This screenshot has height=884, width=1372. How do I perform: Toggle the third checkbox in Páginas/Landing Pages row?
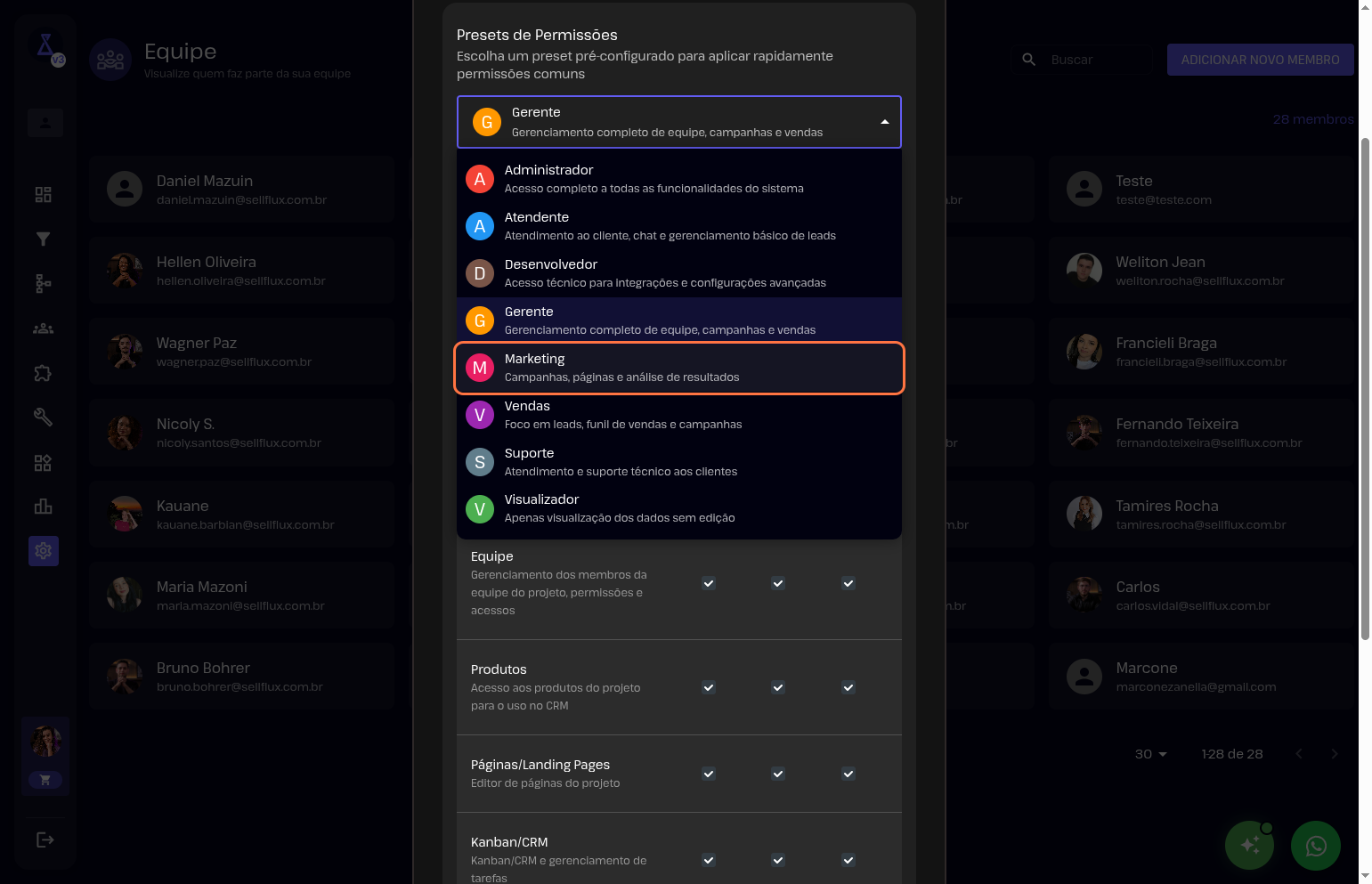(848, 774)
